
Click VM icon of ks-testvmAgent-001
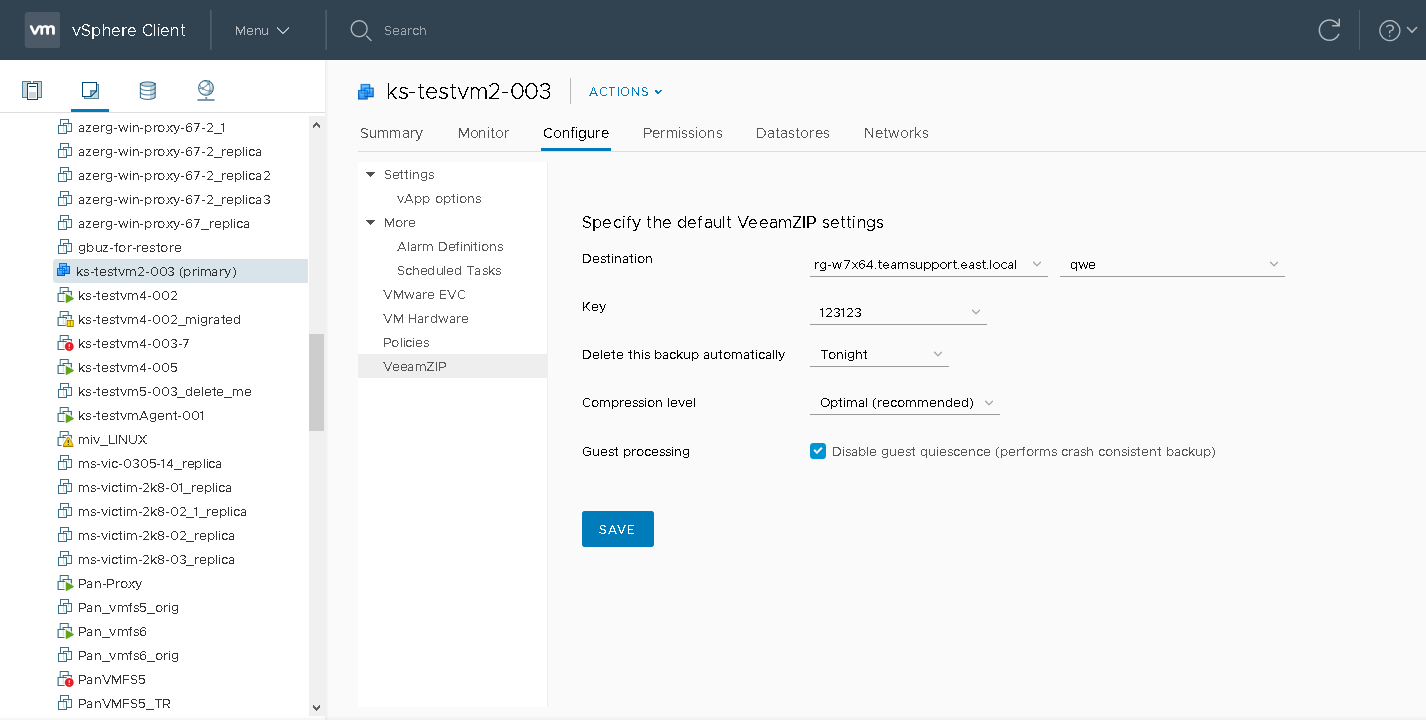pyautogui.click(x=65, y=415)
